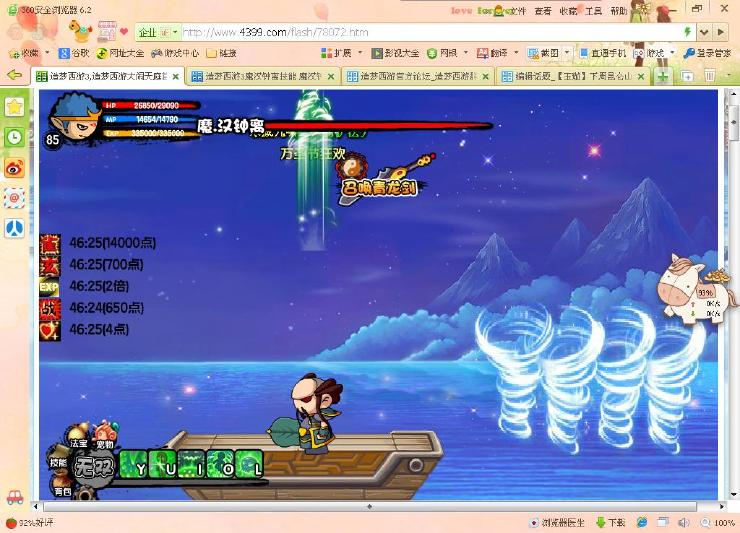Image resolution: width=740 pixels, height=533 pixels.
Task: Click the 100% zoom level control
Action: tap(718, 523)
